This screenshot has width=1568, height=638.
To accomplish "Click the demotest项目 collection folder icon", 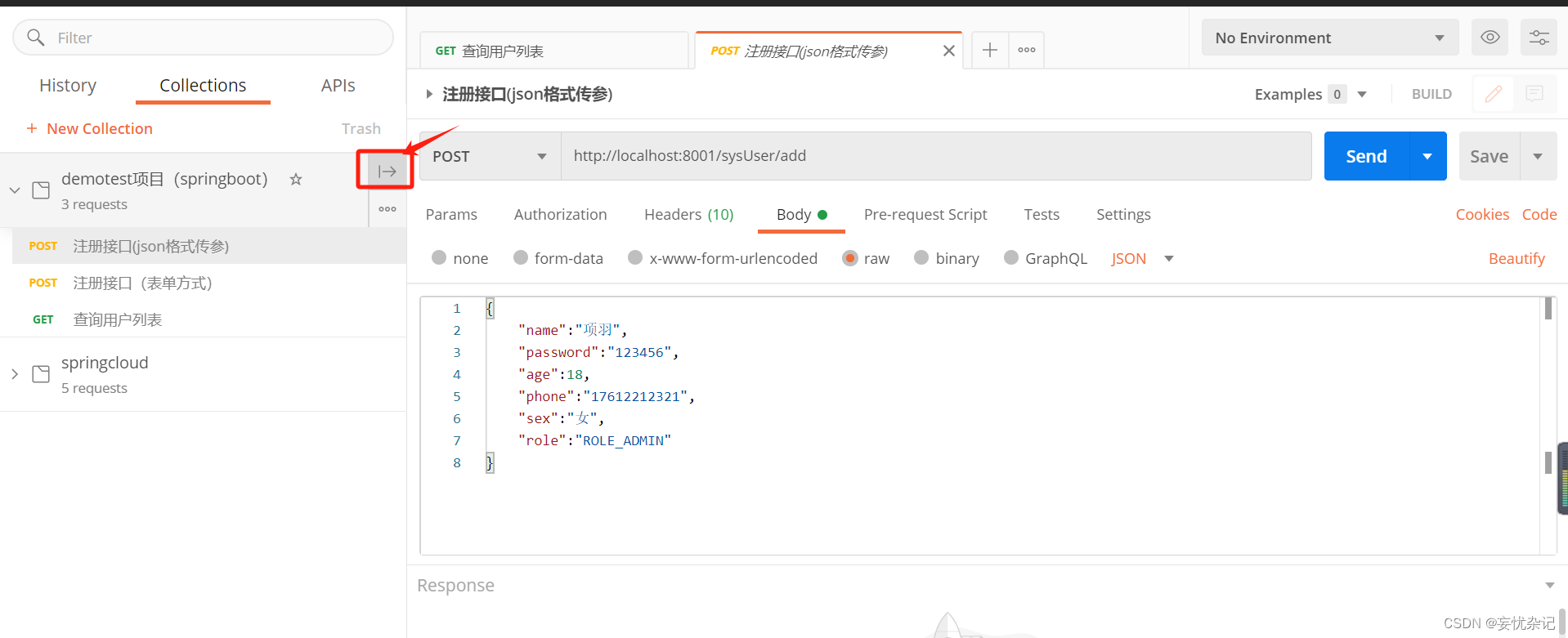I will point(41,190).
